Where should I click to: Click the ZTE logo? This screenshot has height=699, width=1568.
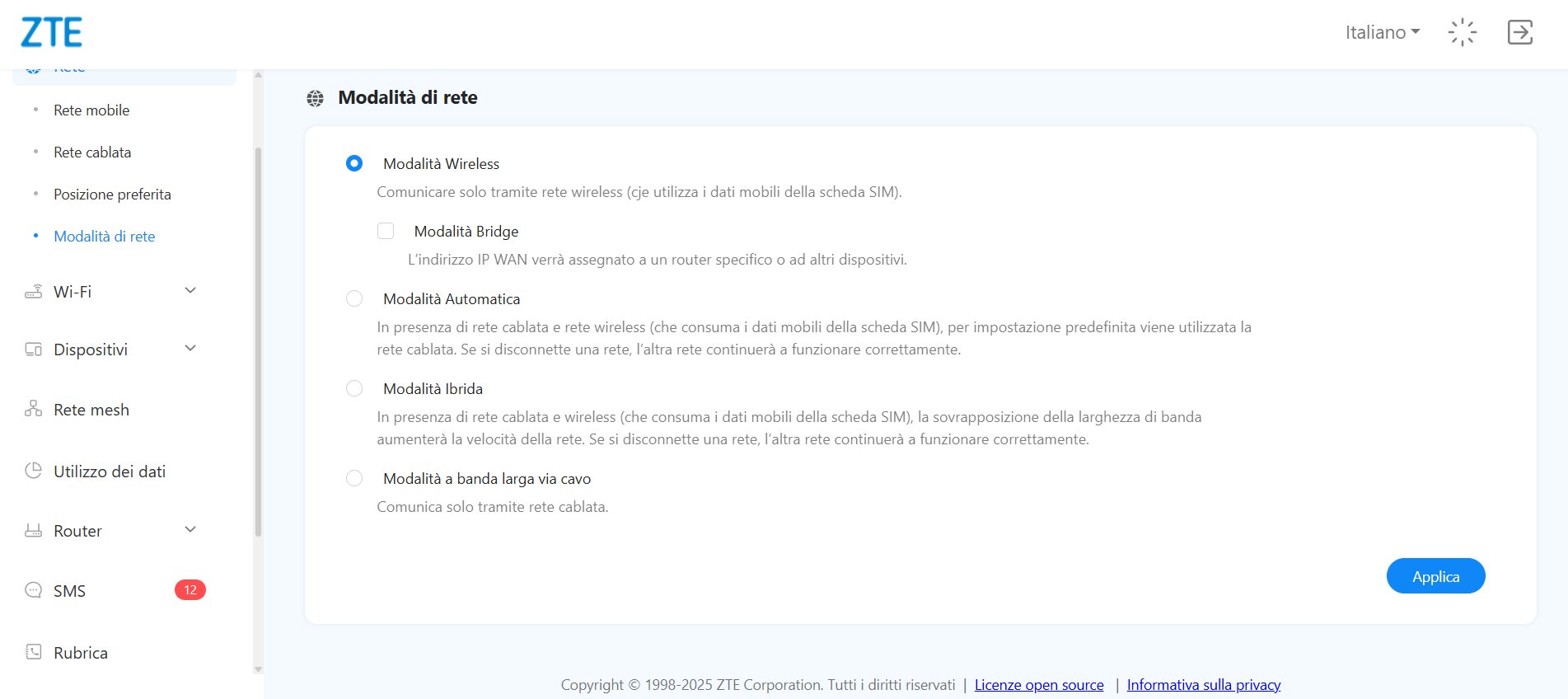pos(51,33)
